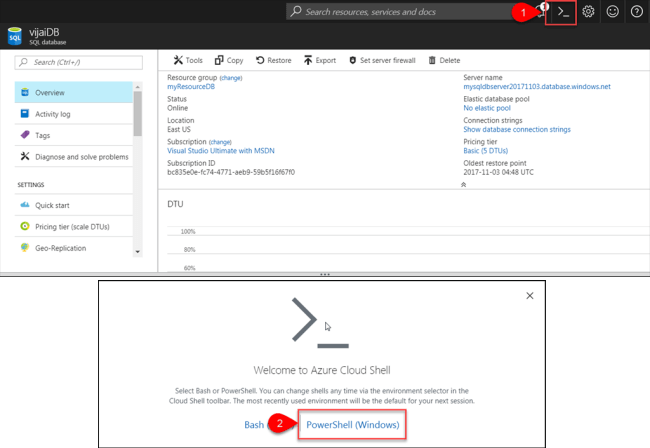Collapse the essentials section with double chevron
Viewport: 650px width, 448px height.
(x=463, y=184)
